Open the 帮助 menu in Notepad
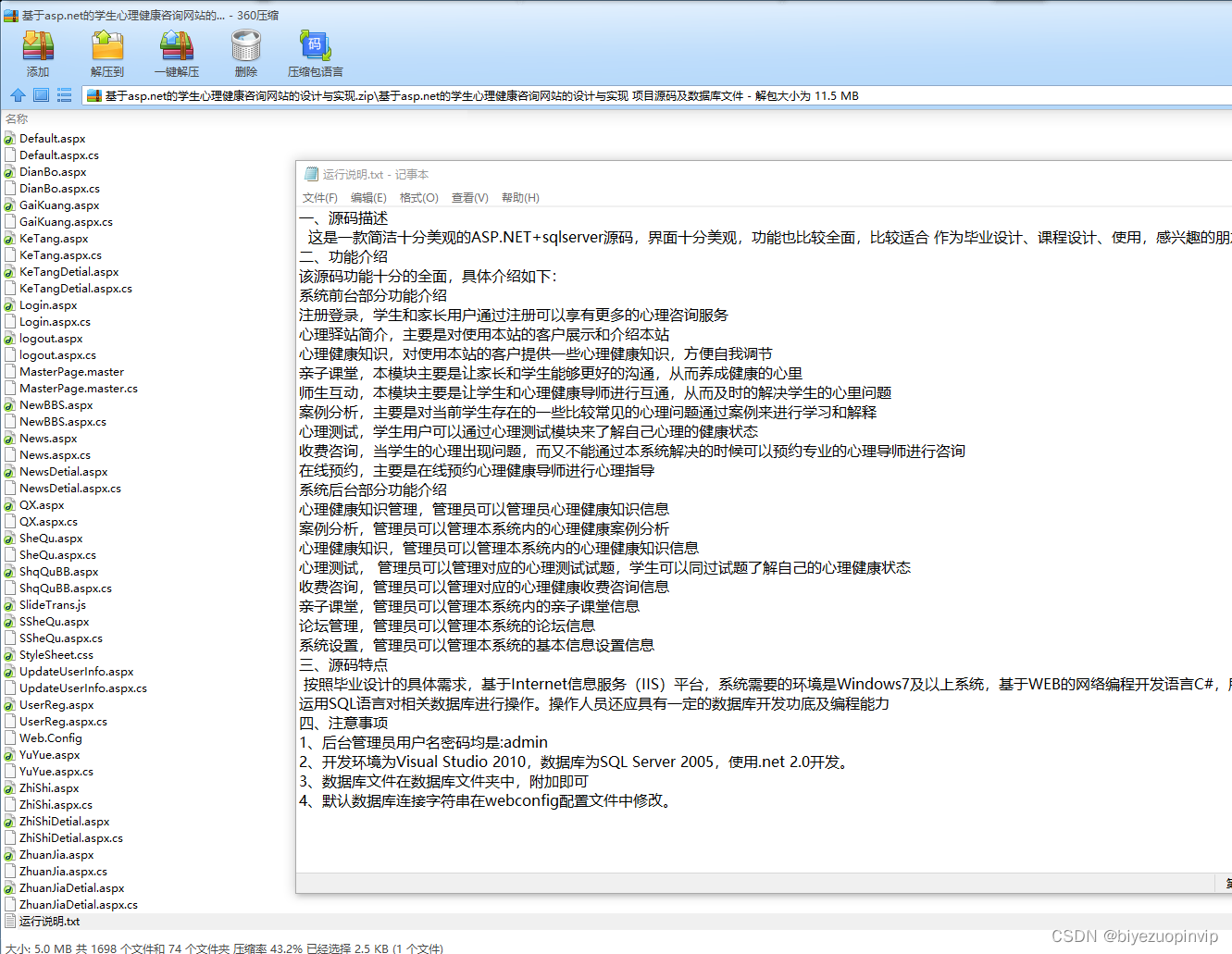Image resolution: width=1232 pixels, height=954 pixels. click(519, 197)
